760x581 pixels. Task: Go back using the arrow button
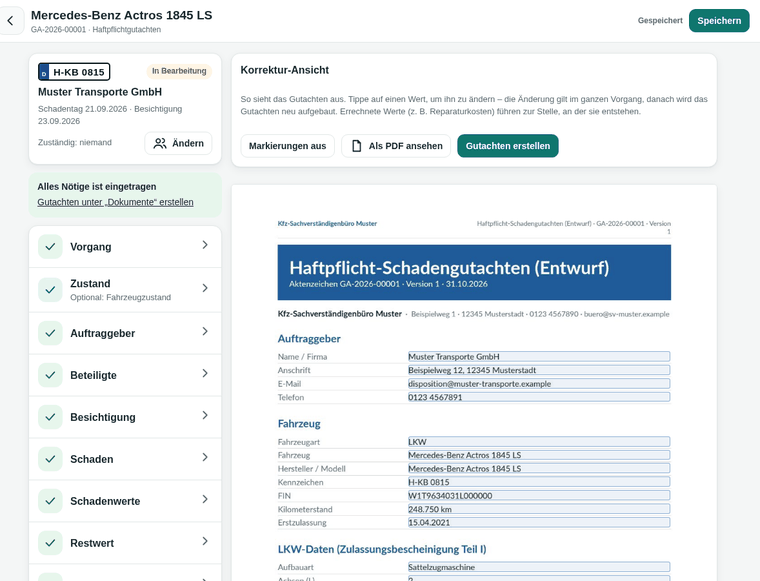tap(10, 21)
